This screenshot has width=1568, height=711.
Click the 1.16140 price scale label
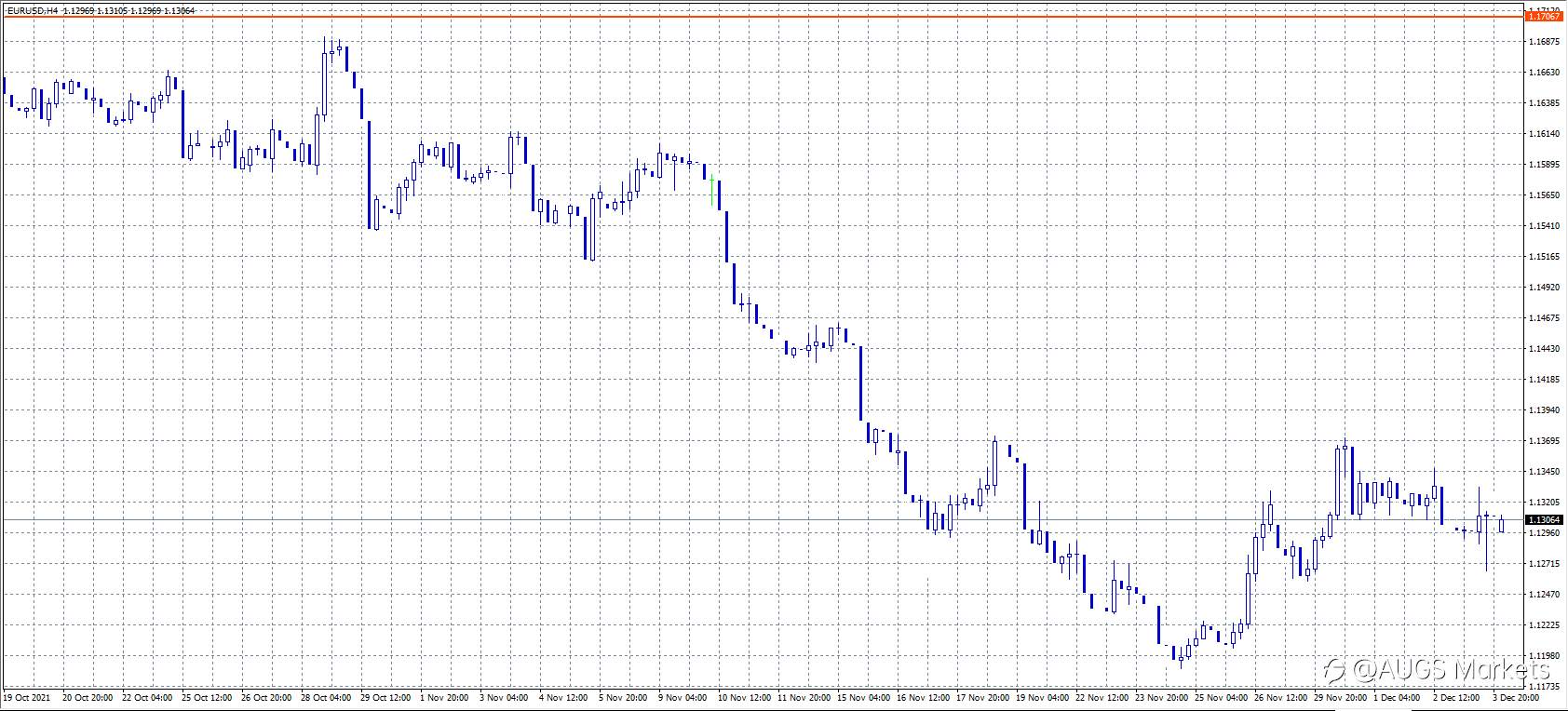pos(1543,134)
